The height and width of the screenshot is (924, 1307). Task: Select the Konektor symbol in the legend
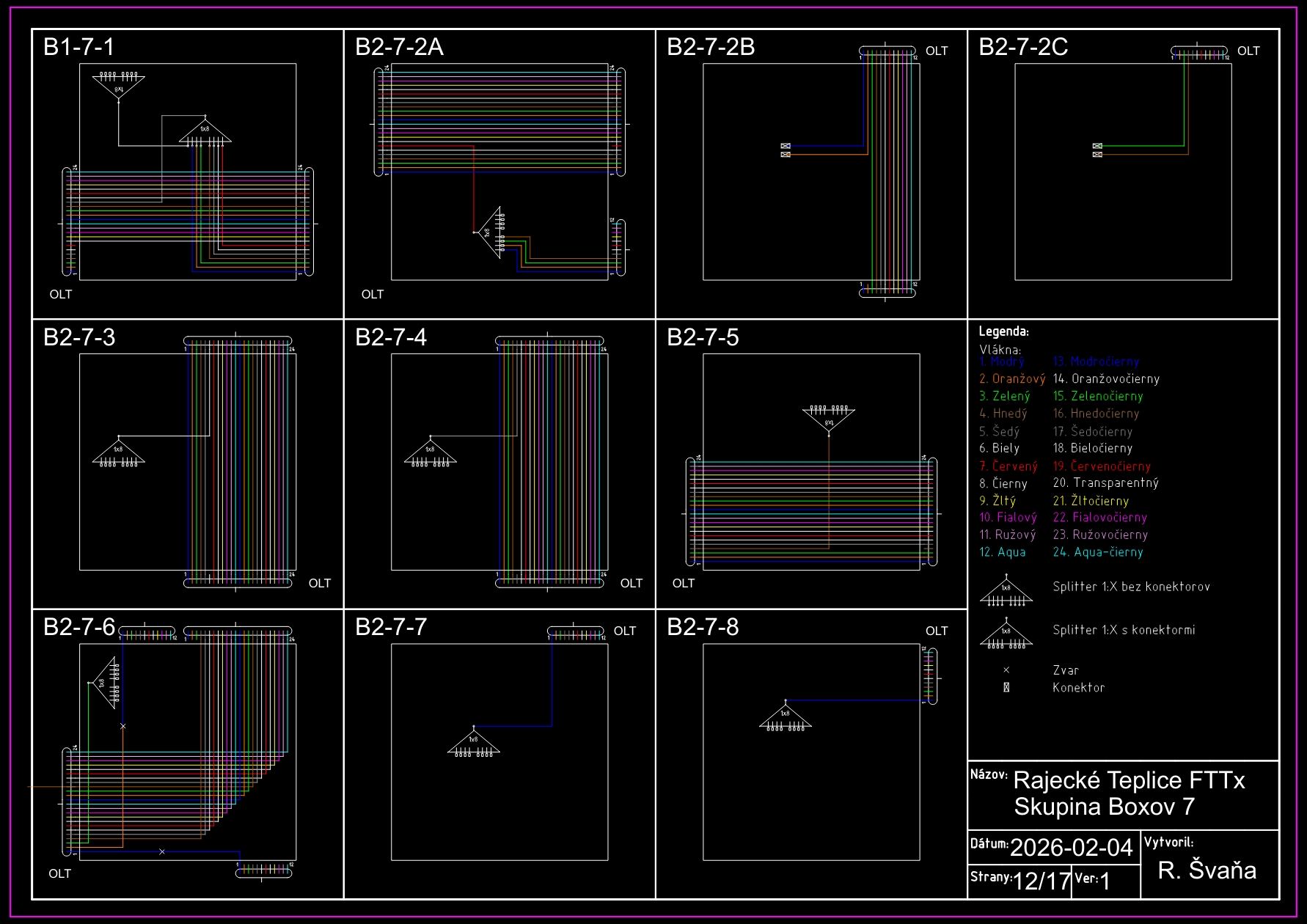[x=1006, y=687]
